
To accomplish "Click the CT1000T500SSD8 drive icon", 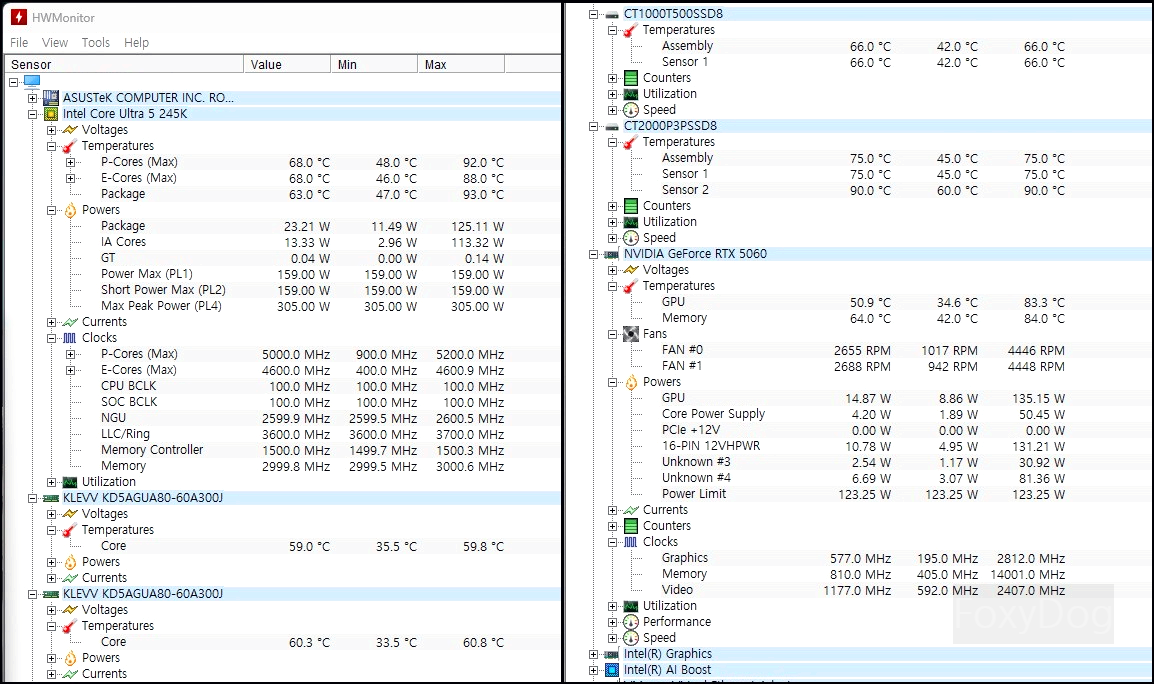I will 612,14.
